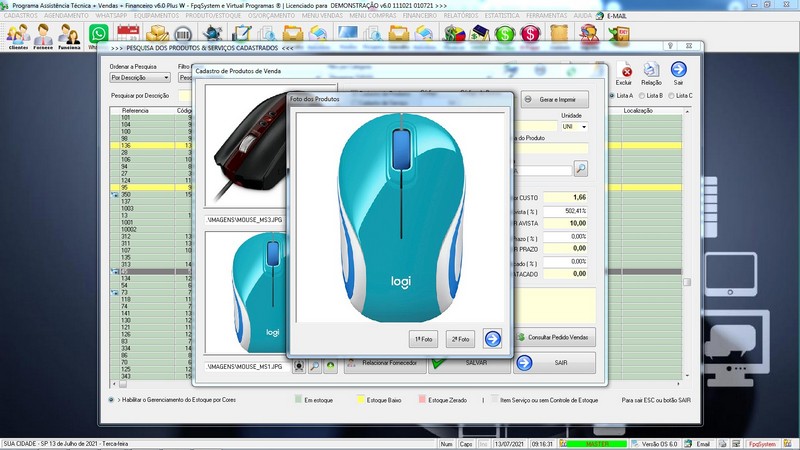Open the Unidade UNI dropdown
Image resolution: width=800 pixels, height=450 pixels.
(x=574, y=127)
